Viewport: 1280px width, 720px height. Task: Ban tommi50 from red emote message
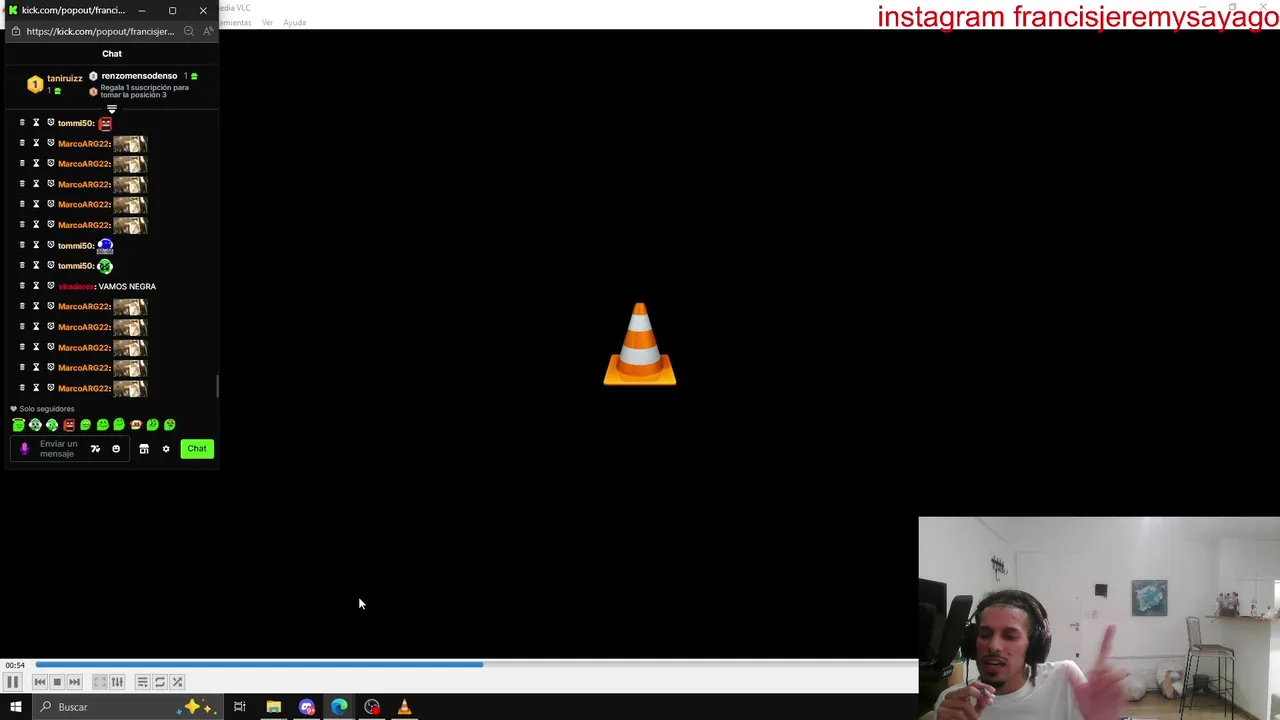coord(50,123)
